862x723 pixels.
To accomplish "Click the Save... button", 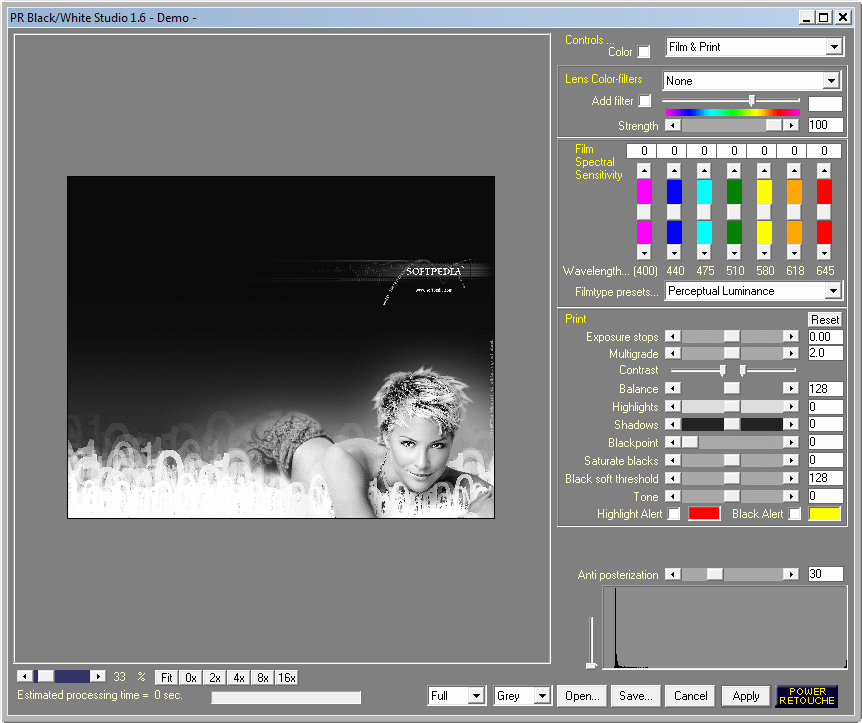I will tap(636, 696).
